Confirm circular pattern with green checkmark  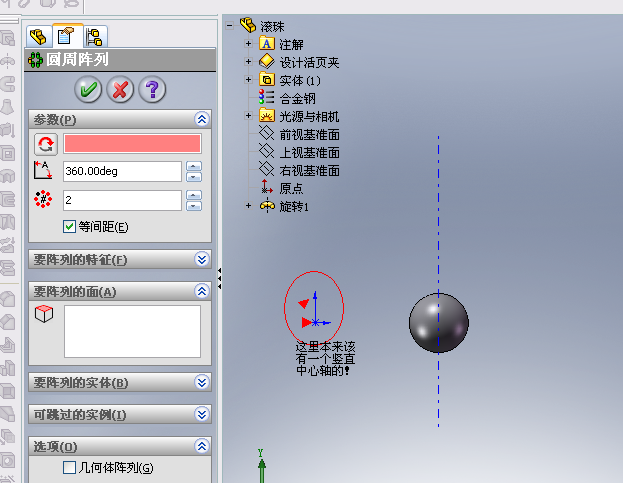[x=88, y=89]
